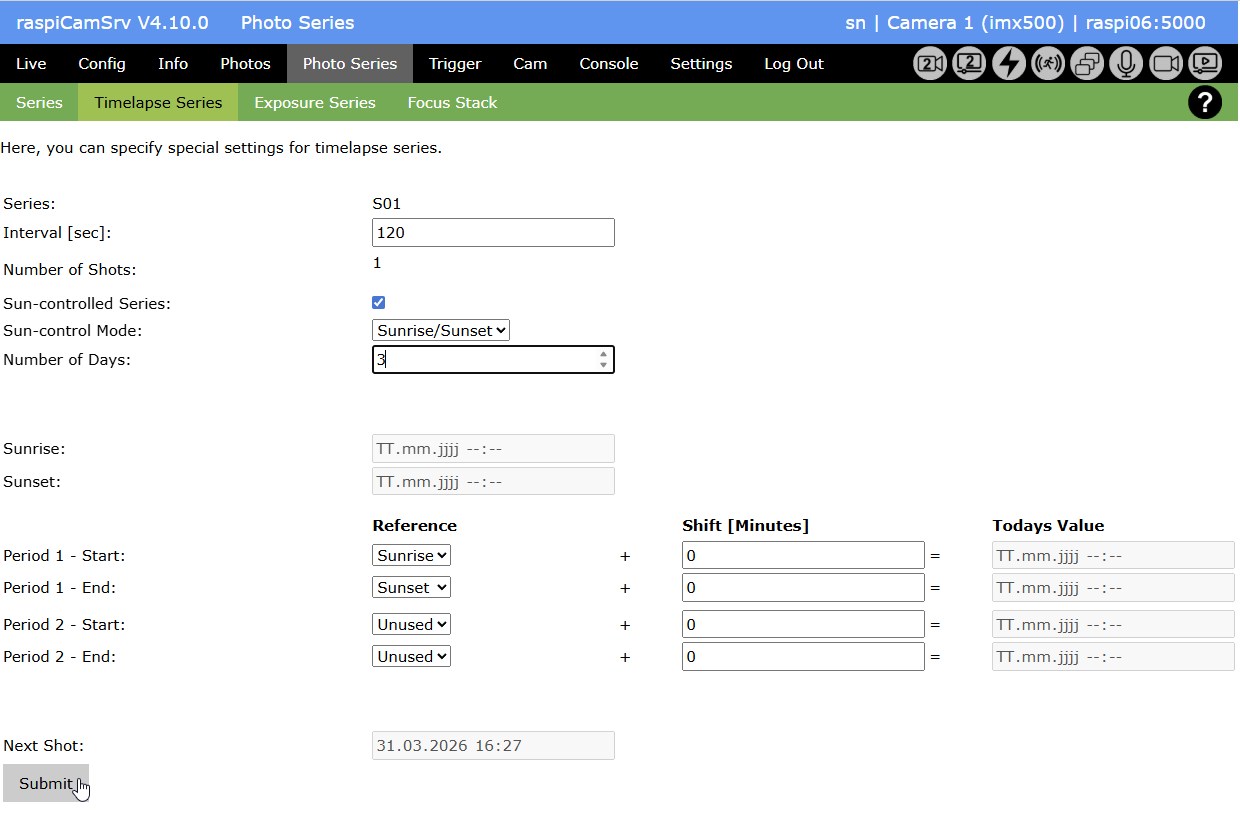Increase Number of Days with the up arrow
This screenshot has height=822, width=1240.
tap(603, 354)
